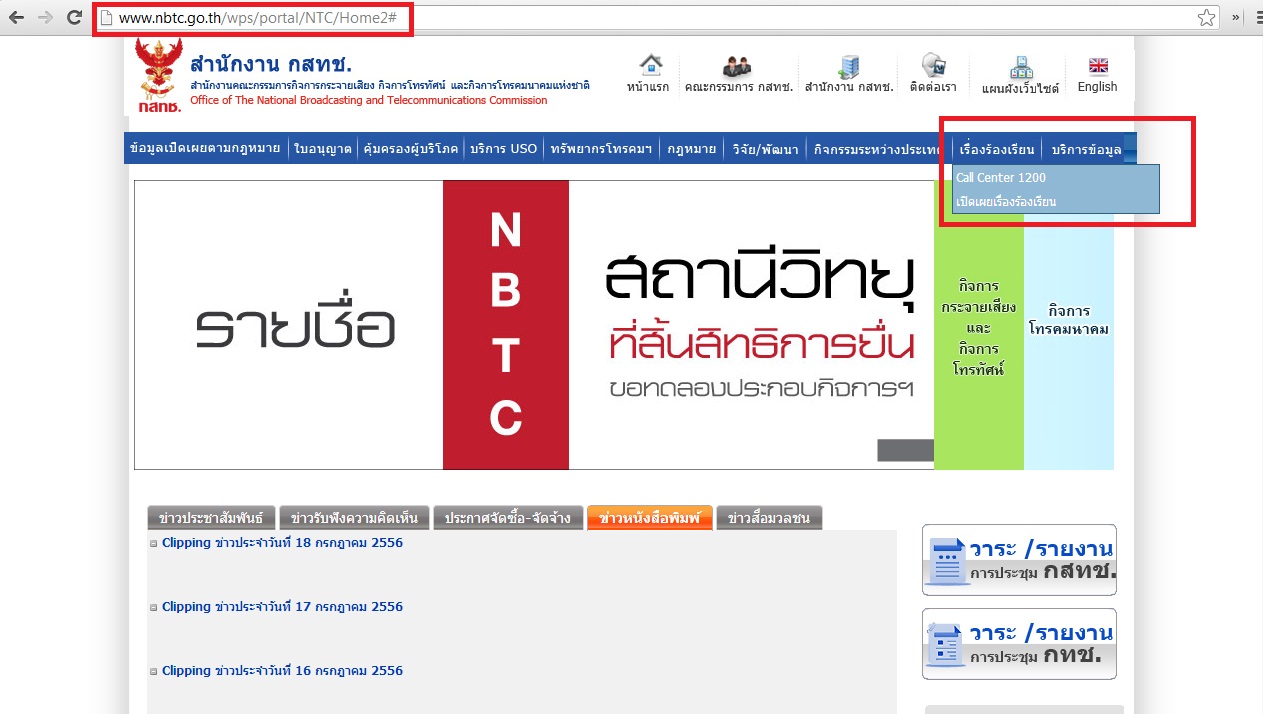The width and height of the screenshot is (1263, 714).
Task: Click the สำนักงาน กสทช. header title
Action: pyautogui.click(x=271, y=64)
